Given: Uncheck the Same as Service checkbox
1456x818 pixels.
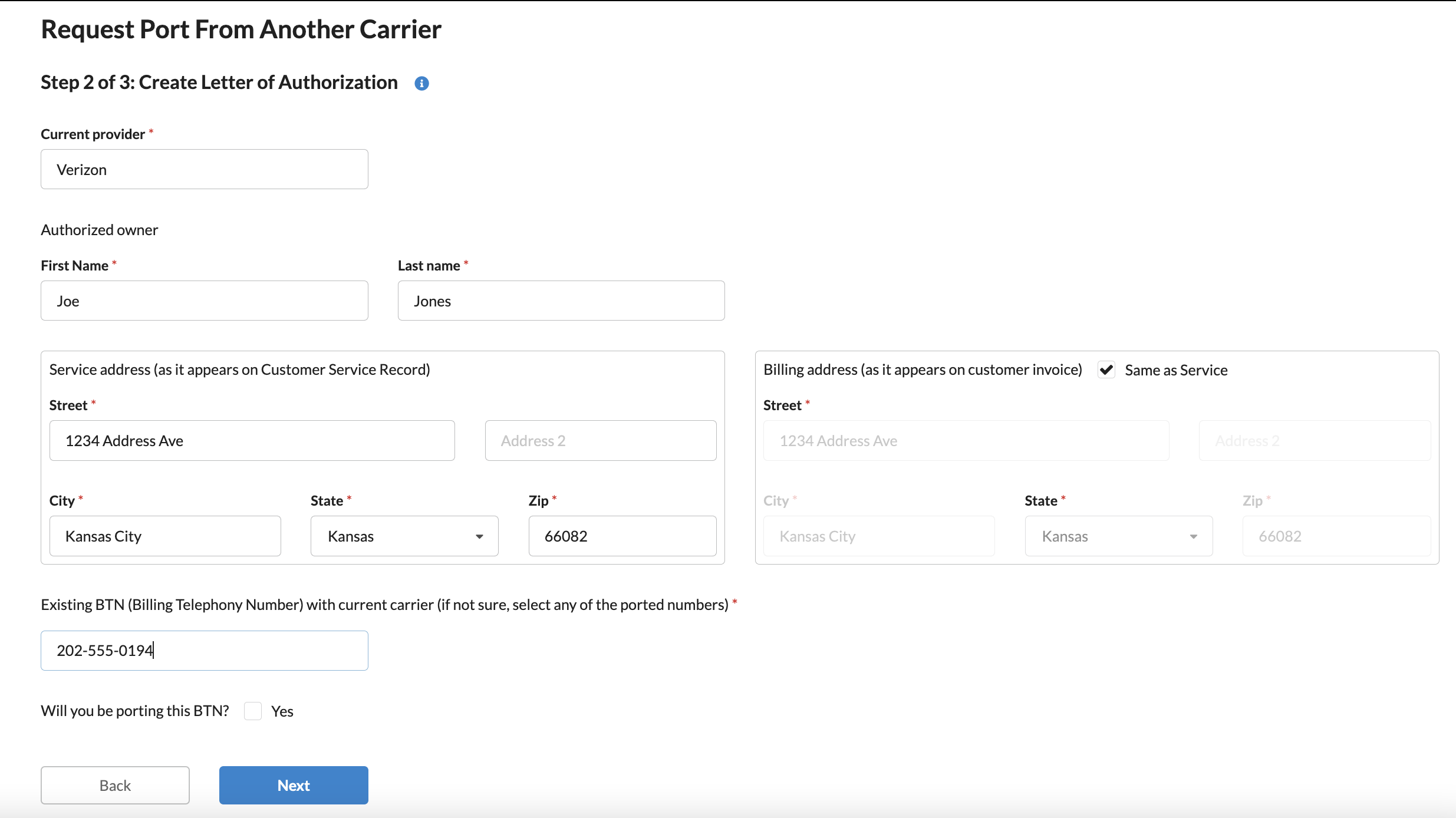Looking at the screenshot, I should pyautogui.click(x=1106, y=370).
